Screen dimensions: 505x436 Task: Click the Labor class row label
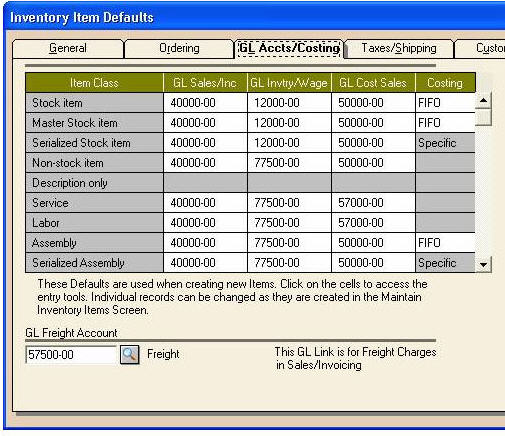point(94,223)
